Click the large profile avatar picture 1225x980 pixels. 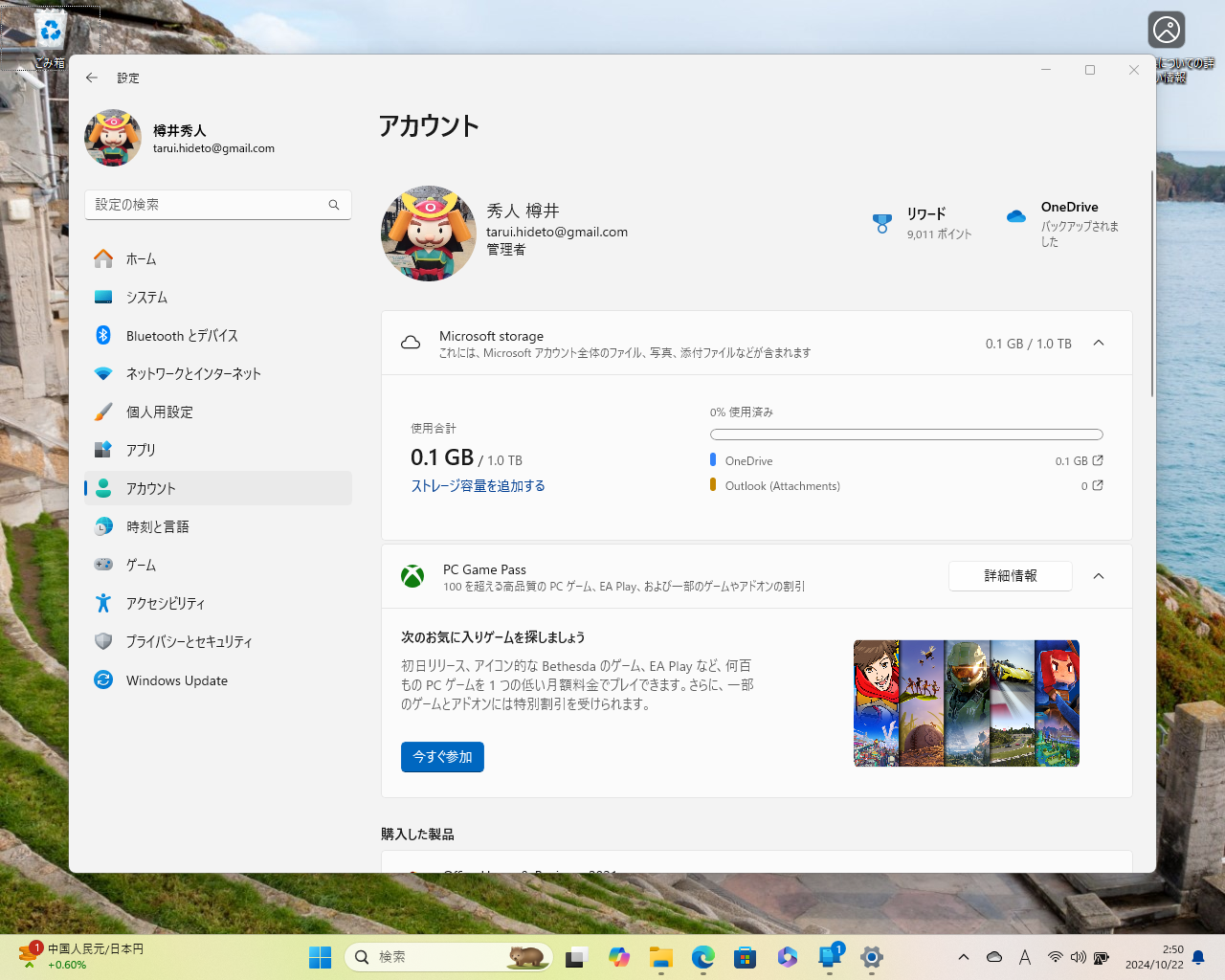pyautogui.click(x=429, y=234)
